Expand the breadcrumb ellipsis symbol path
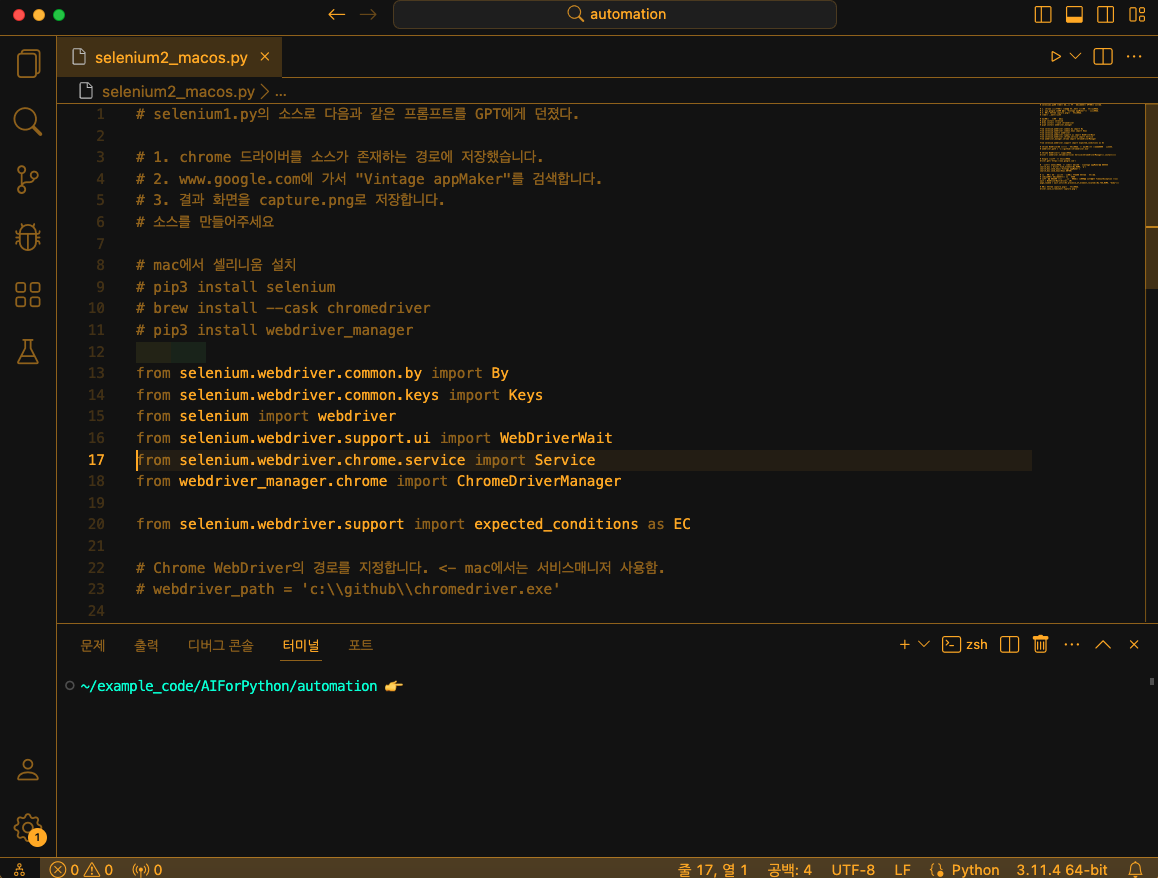The image size is (1158, 878). pos(281,92)
